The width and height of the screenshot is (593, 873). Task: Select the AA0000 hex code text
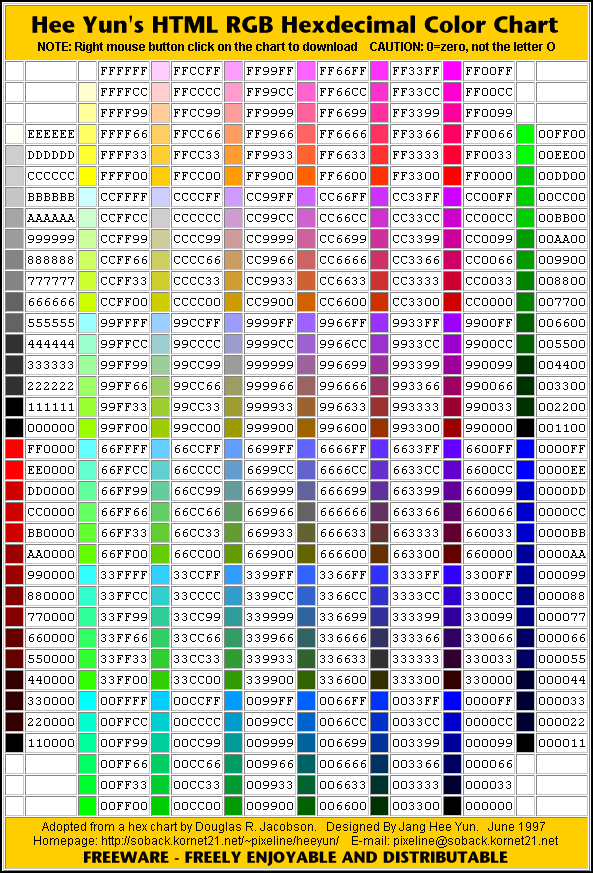click(51, 554)
